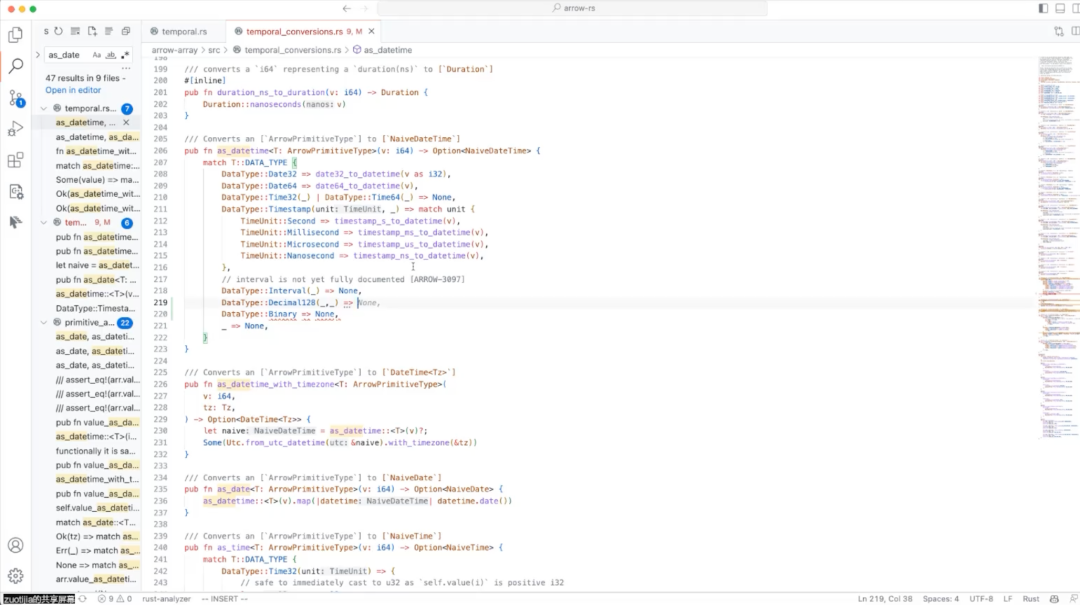Open 'match as_datetime:...' search result

click(x=97, y=165)
